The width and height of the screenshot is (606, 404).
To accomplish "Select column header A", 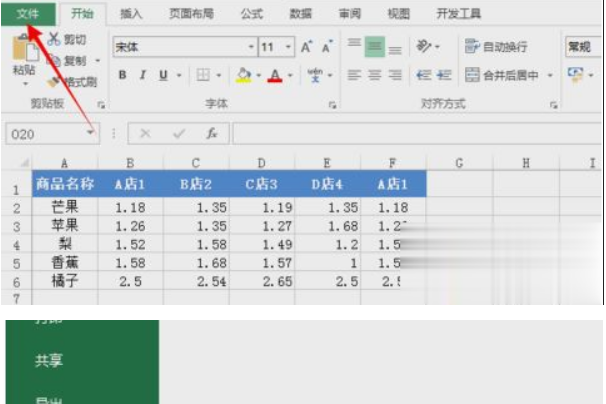I will tap(65, 164).
